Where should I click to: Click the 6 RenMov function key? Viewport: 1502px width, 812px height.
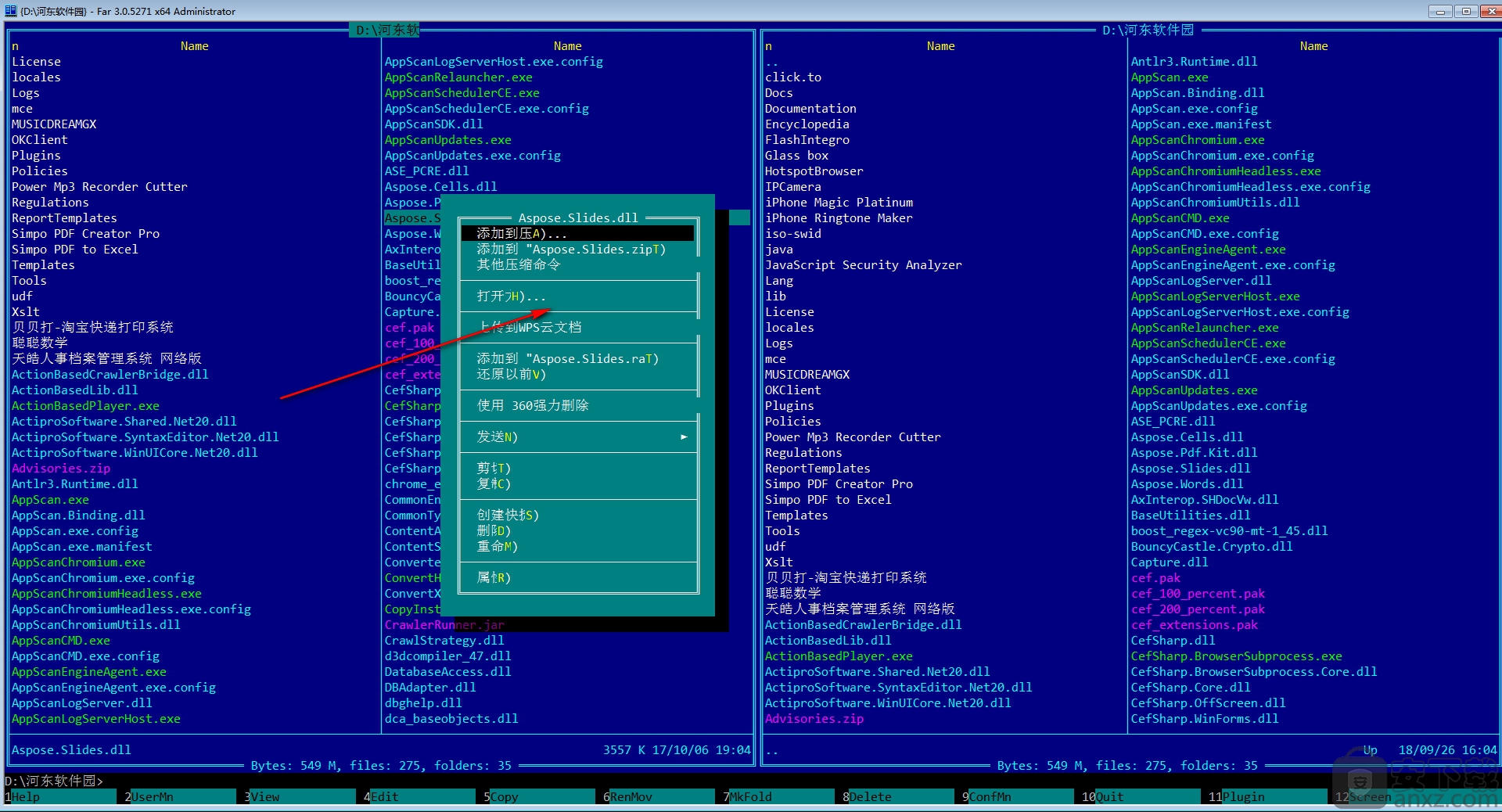[659, 796]
